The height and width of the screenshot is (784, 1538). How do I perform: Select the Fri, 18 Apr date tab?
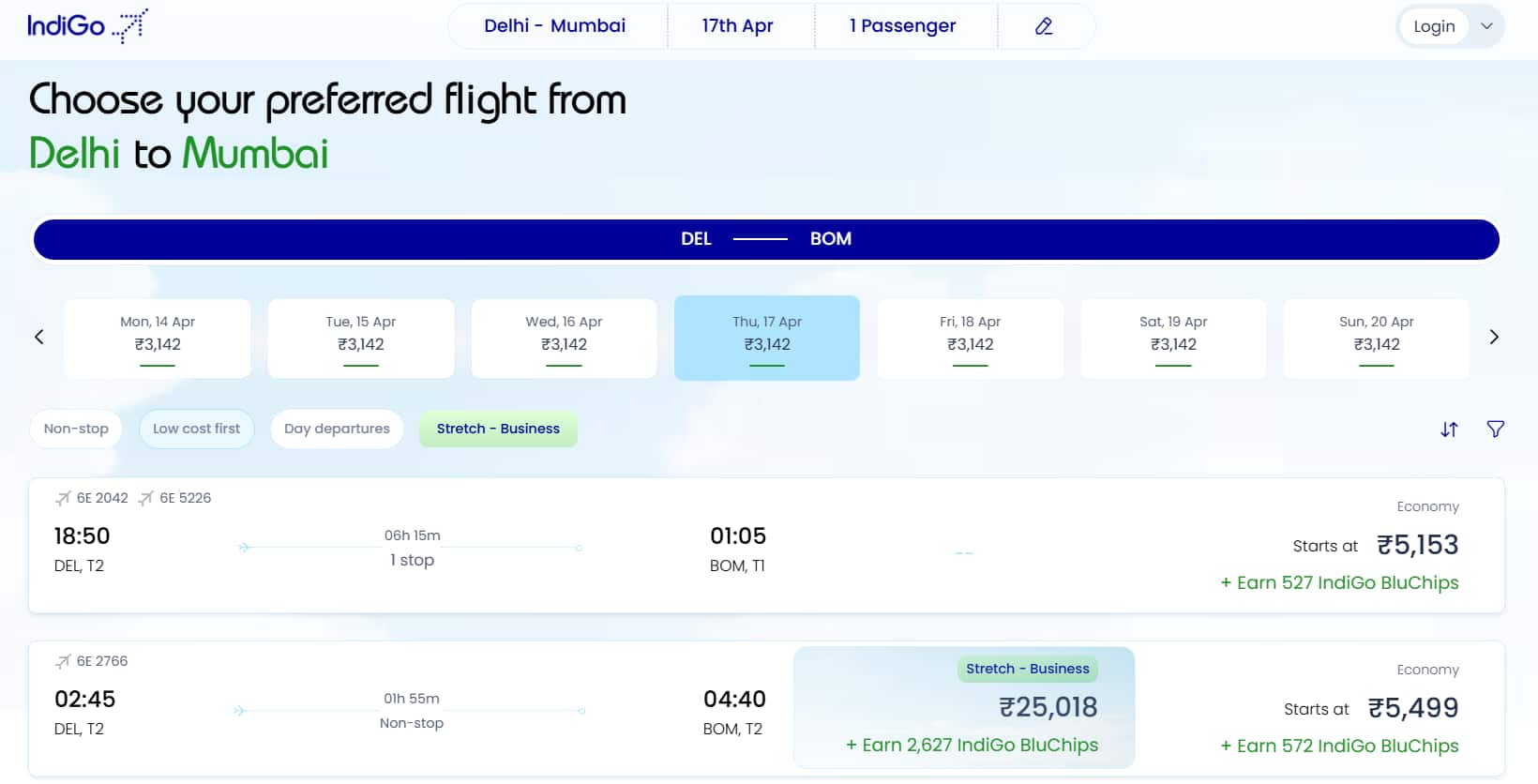click(970, 338)
